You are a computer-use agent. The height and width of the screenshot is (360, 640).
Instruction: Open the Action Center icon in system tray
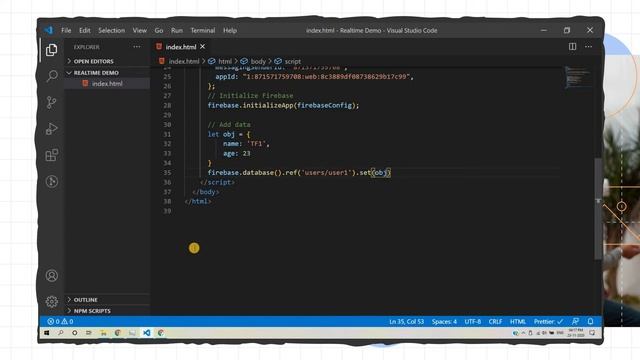(x=592, y=333)
